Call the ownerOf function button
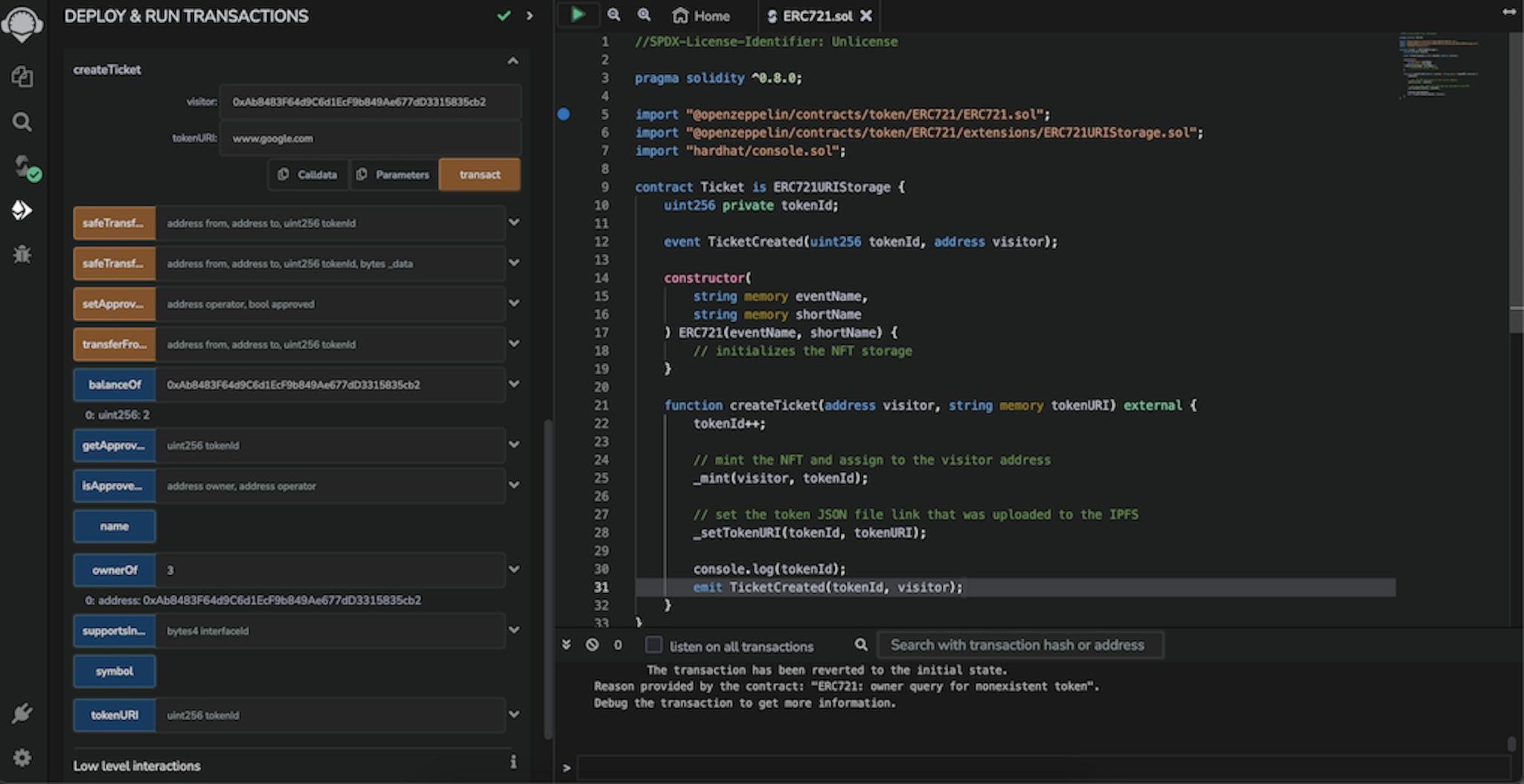The image size is (1524, 784). click(114, 570)
